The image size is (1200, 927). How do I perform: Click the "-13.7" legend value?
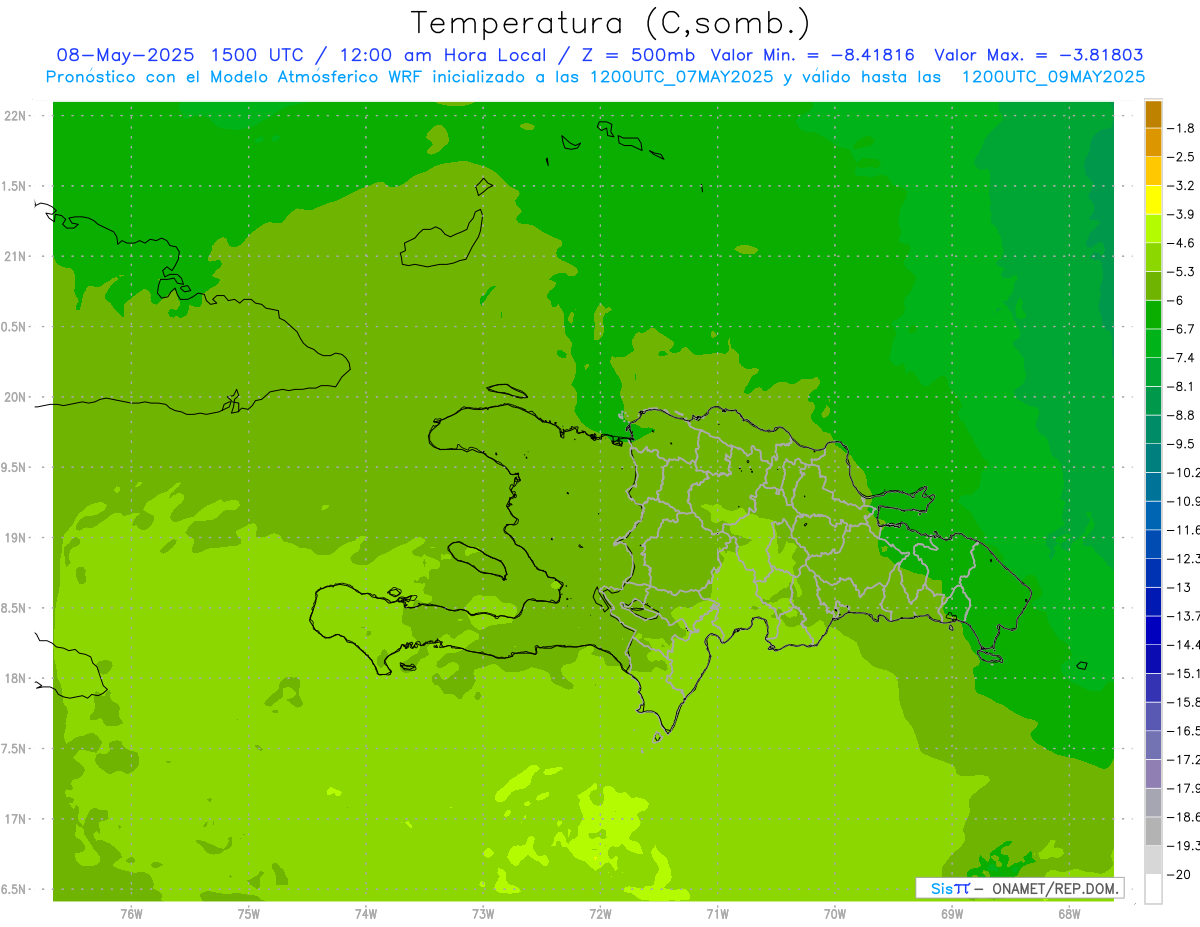[1185, 616]
